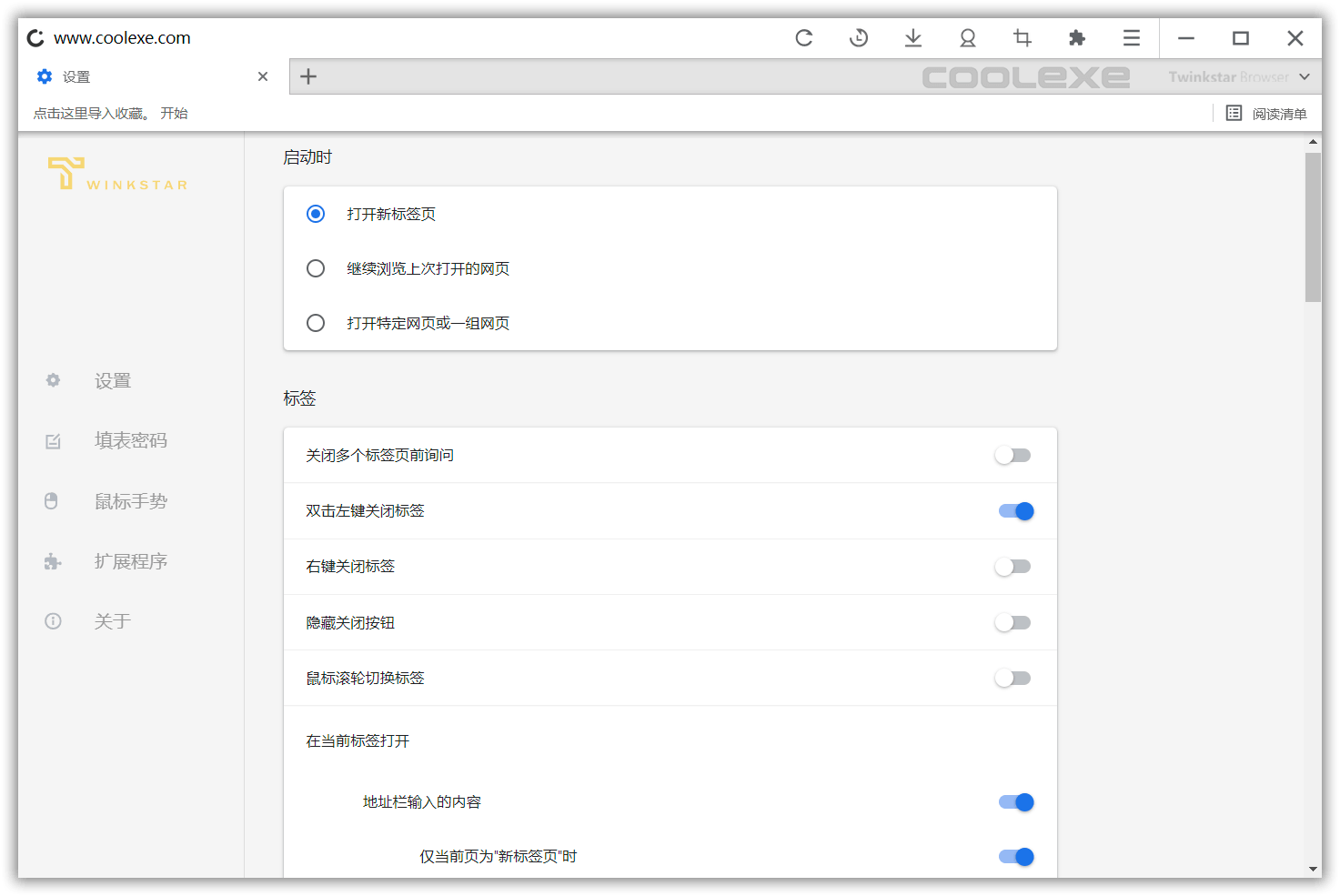Click the 填表密码 sidebar icon
This screenshot has width=1340, height=896.
pyautogui.click(x=52, y=440)
